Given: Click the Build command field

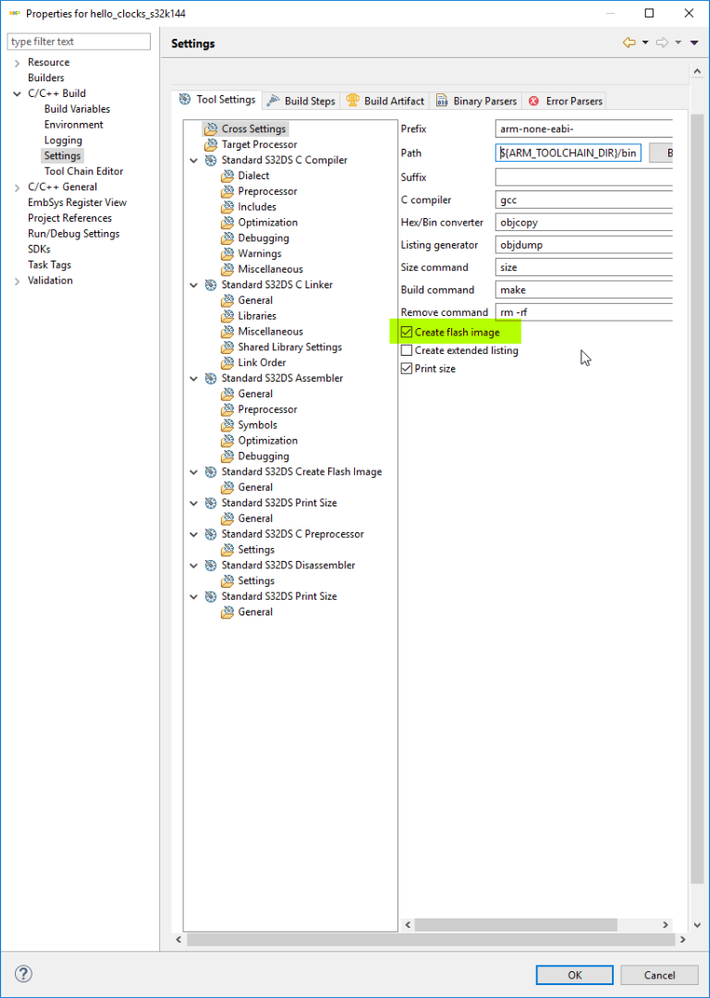Looking at the screenshot, I should 583,290.
